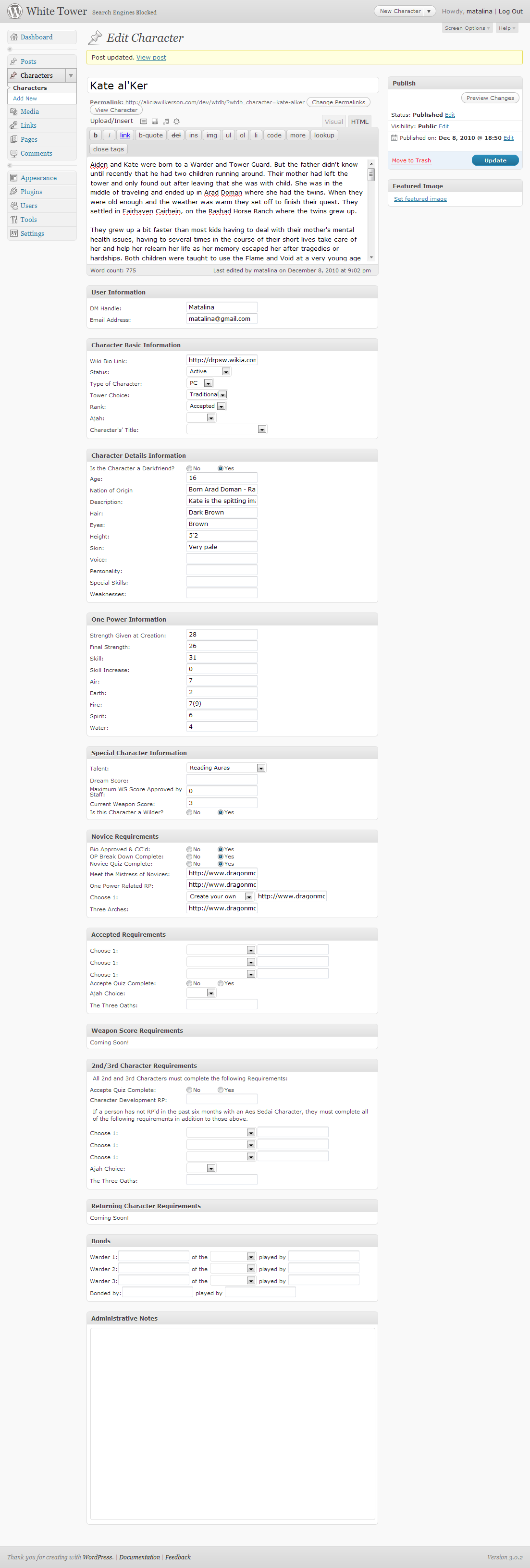Image resolution: width=530 pixels, height=1568 pixels.
Task: Open the Characters submenu item
Action: (30, 87)
